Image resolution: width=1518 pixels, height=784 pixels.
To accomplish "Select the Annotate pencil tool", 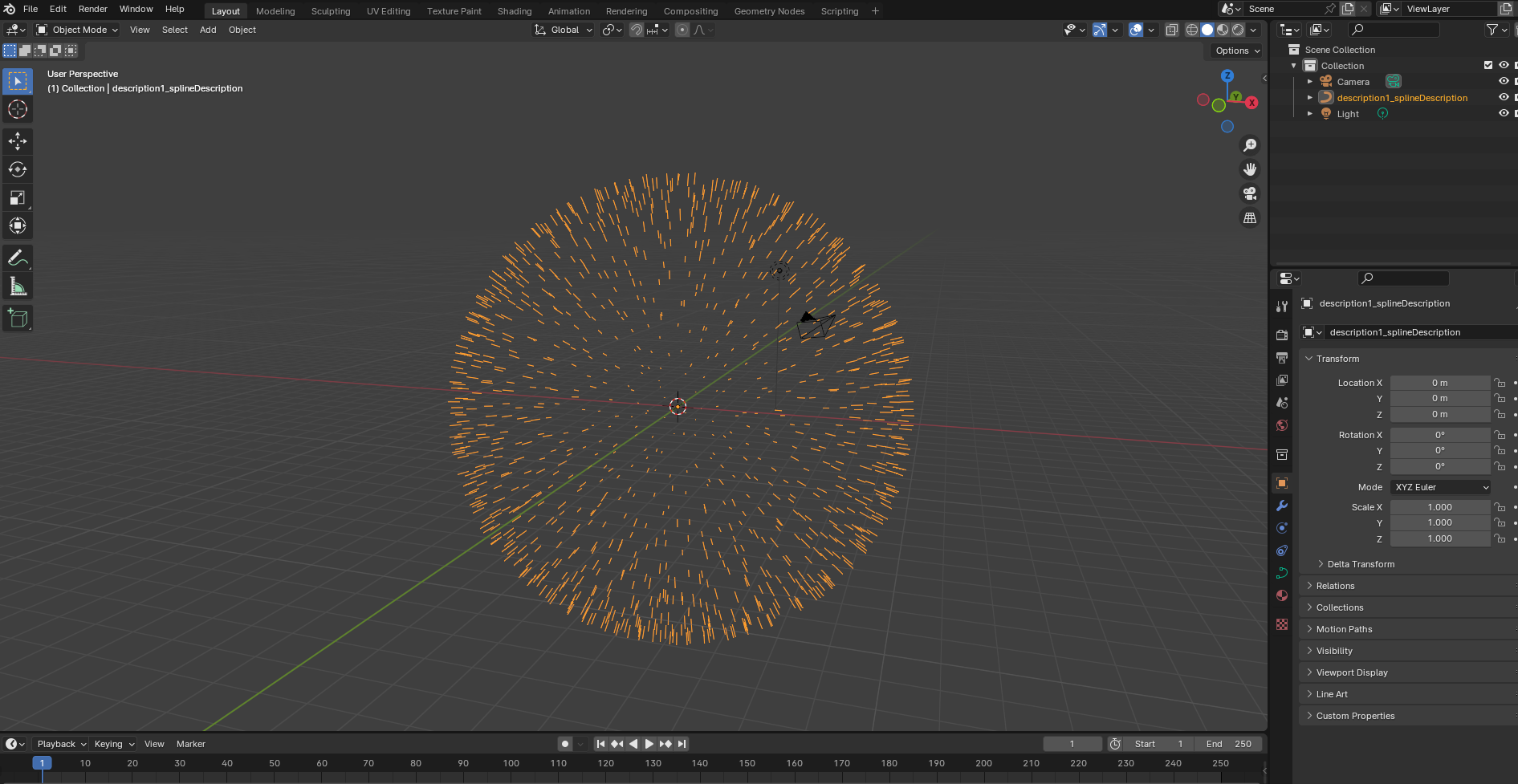I will [18, 258].
